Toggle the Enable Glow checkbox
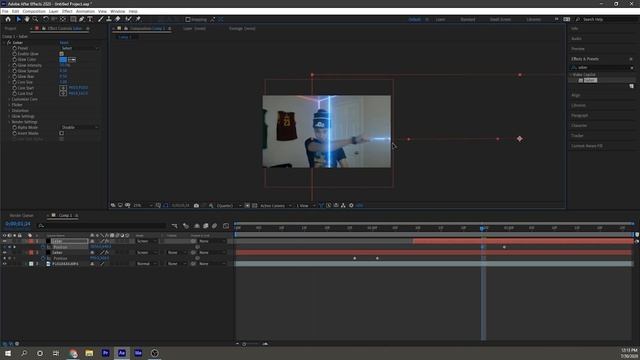 (x=62, y=54)
